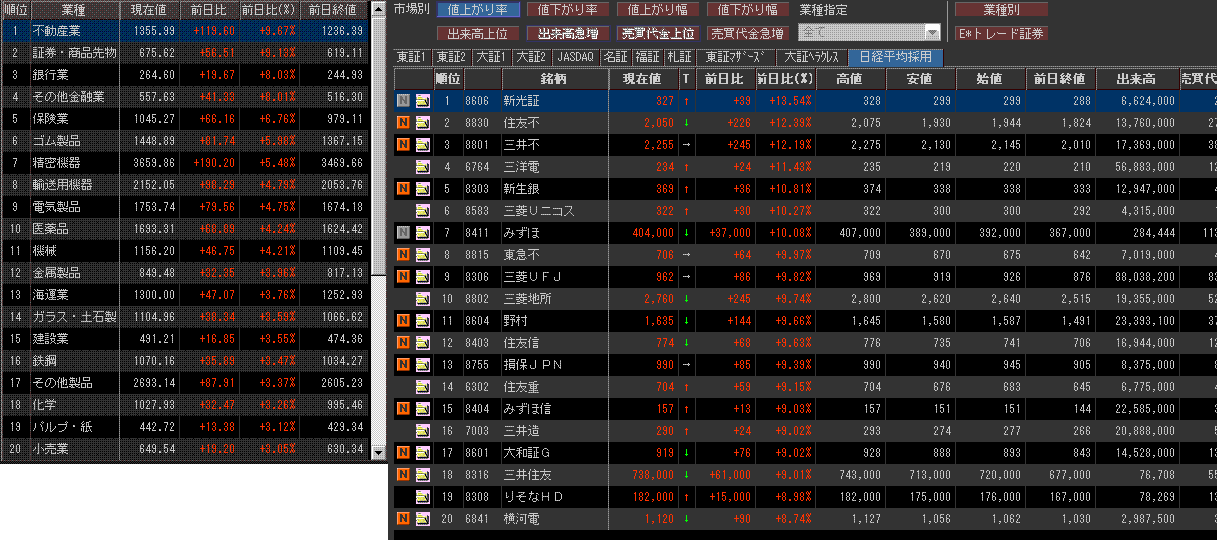
Task: Open the 業種指定 dropdown list
Action: (932, 33)
